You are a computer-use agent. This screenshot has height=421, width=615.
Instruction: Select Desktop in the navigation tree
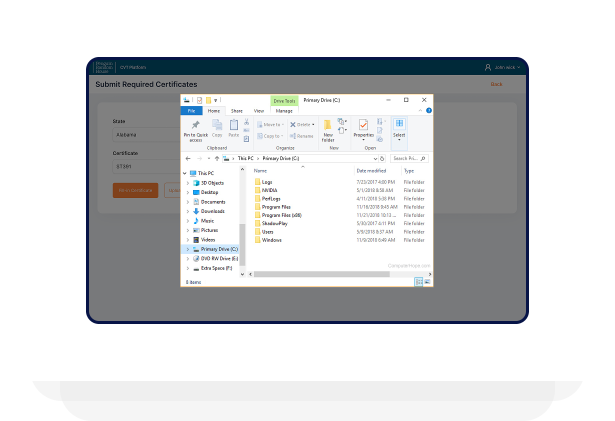[x=209, y=192]
